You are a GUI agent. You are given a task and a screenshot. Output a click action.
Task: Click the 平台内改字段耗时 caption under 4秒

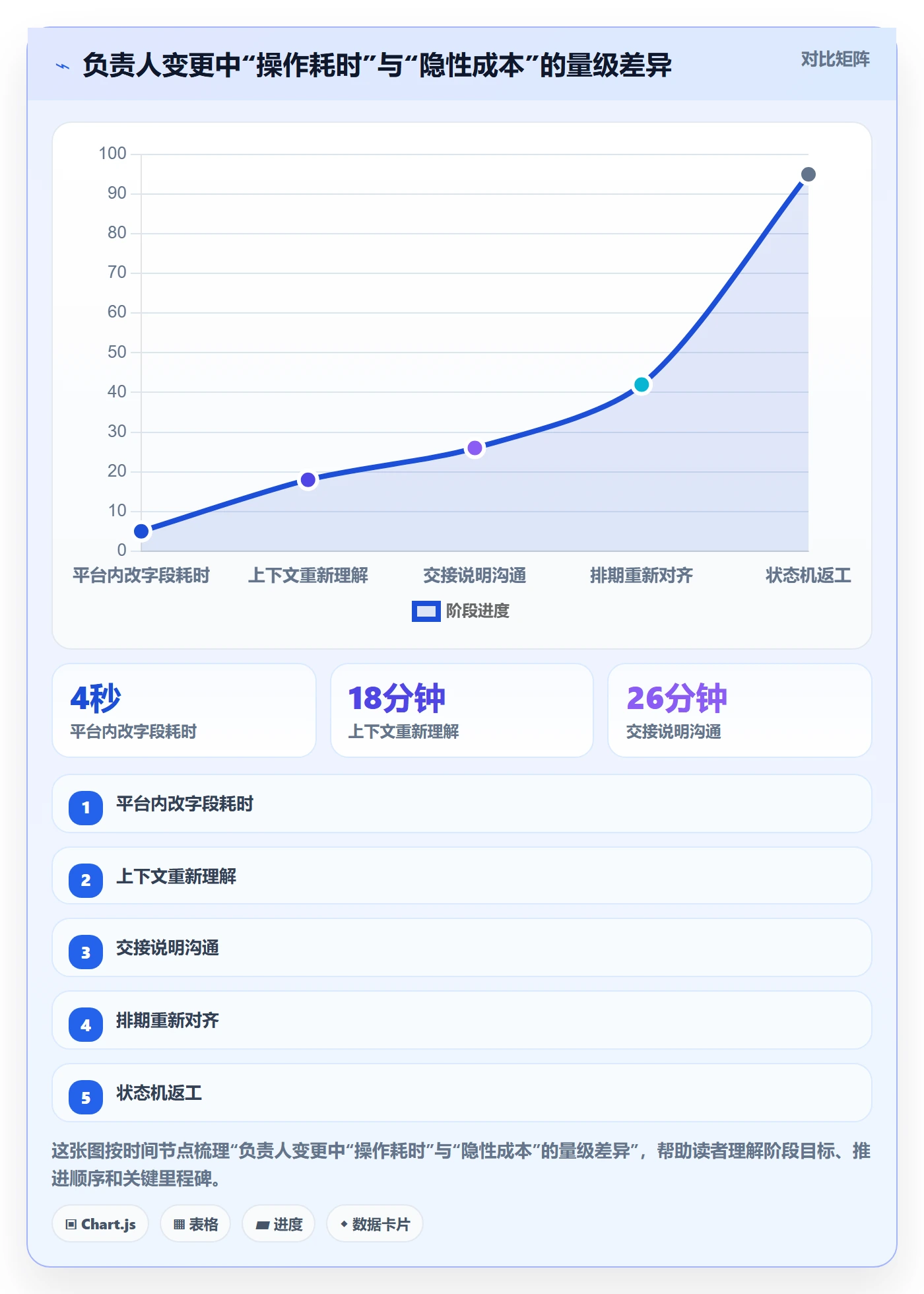click(133, 732)
